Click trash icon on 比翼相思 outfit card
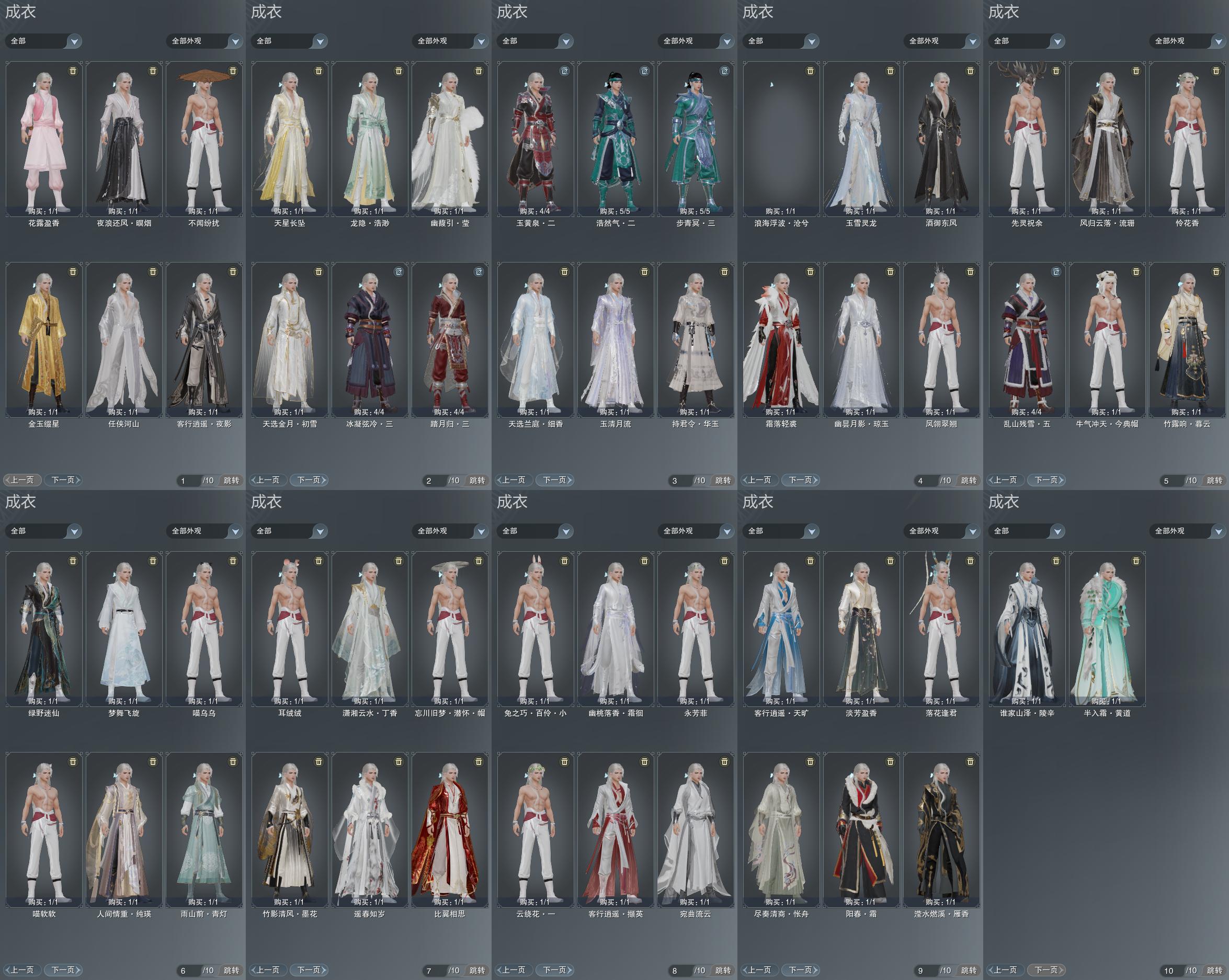This screenshot has width=1229, height=980. click(x=478, y=761)
